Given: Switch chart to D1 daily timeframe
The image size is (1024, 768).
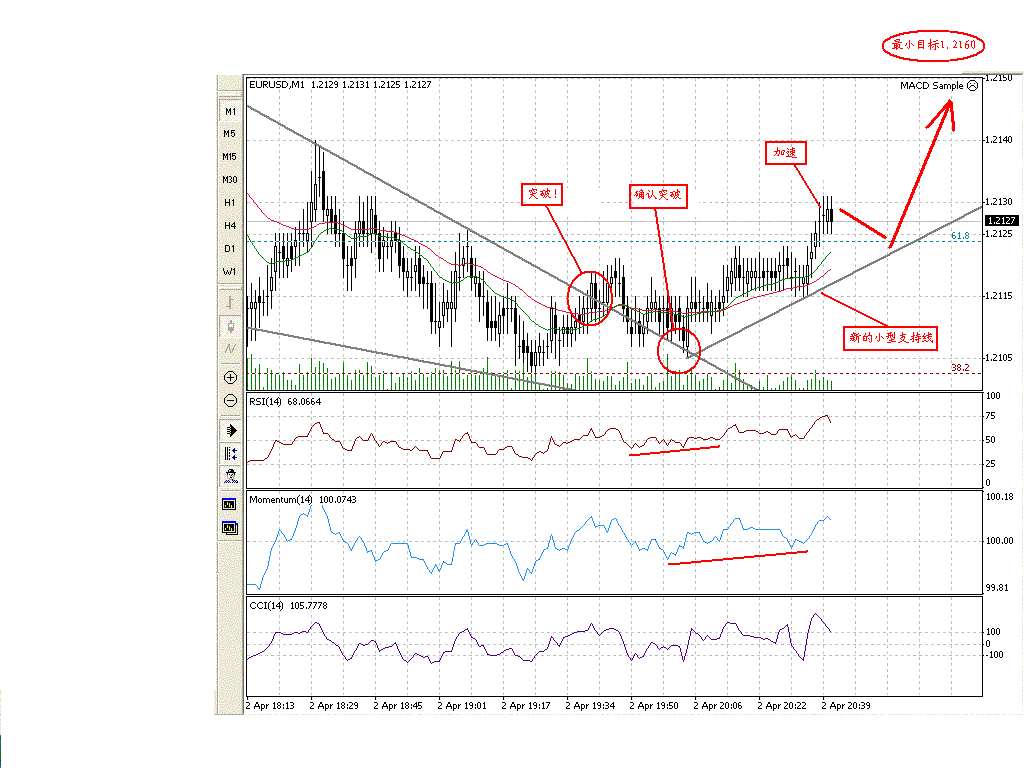Looking at the screenshot, I should [x=230, y=249].
